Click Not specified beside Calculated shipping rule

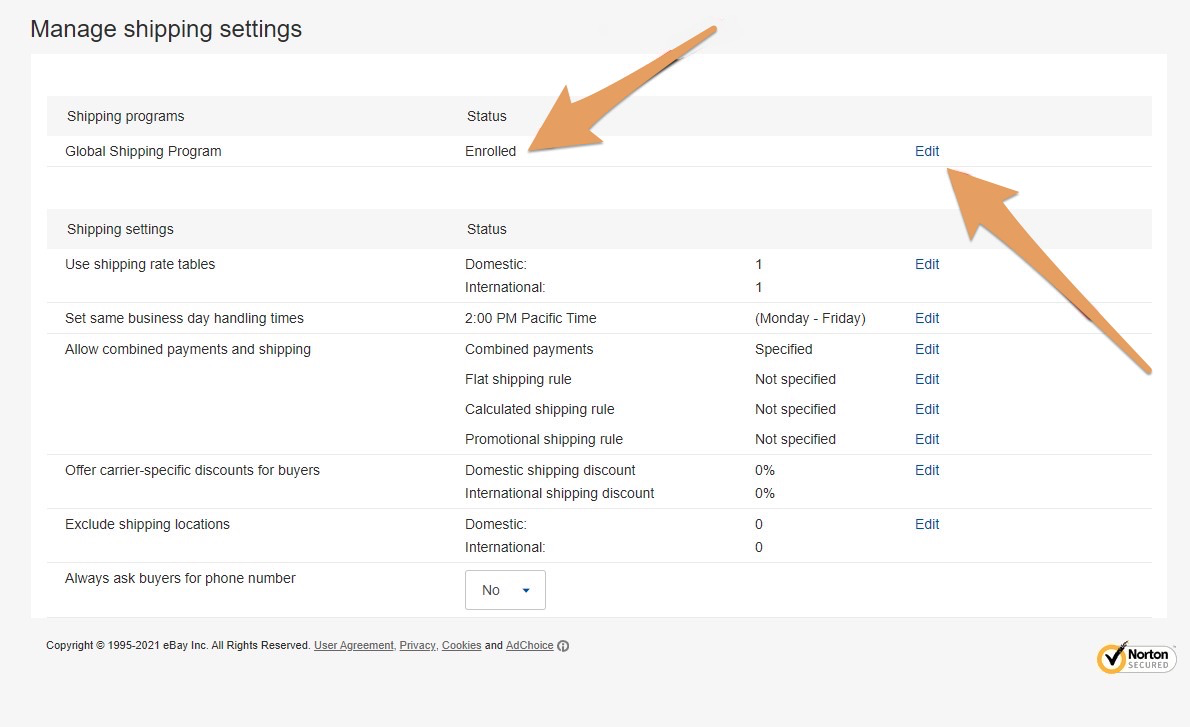tap(795, 409)
